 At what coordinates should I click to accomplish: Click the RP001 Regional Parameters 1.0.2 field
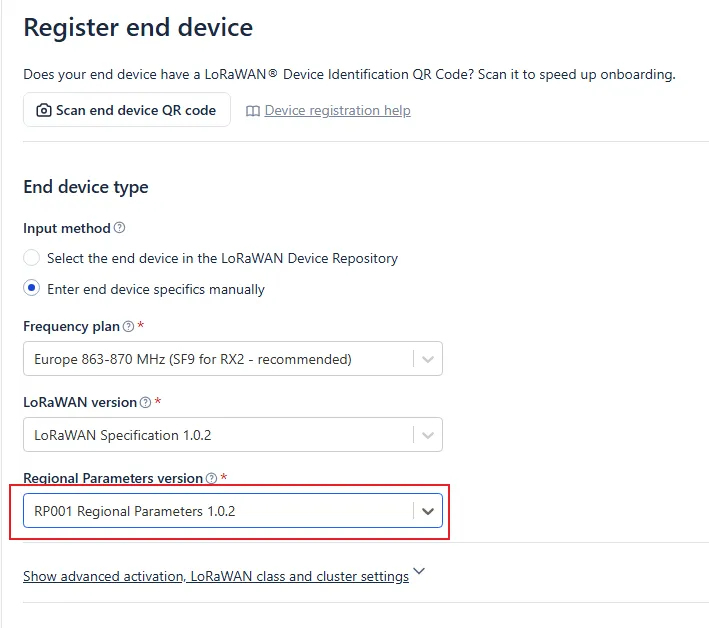click(233, 510)
